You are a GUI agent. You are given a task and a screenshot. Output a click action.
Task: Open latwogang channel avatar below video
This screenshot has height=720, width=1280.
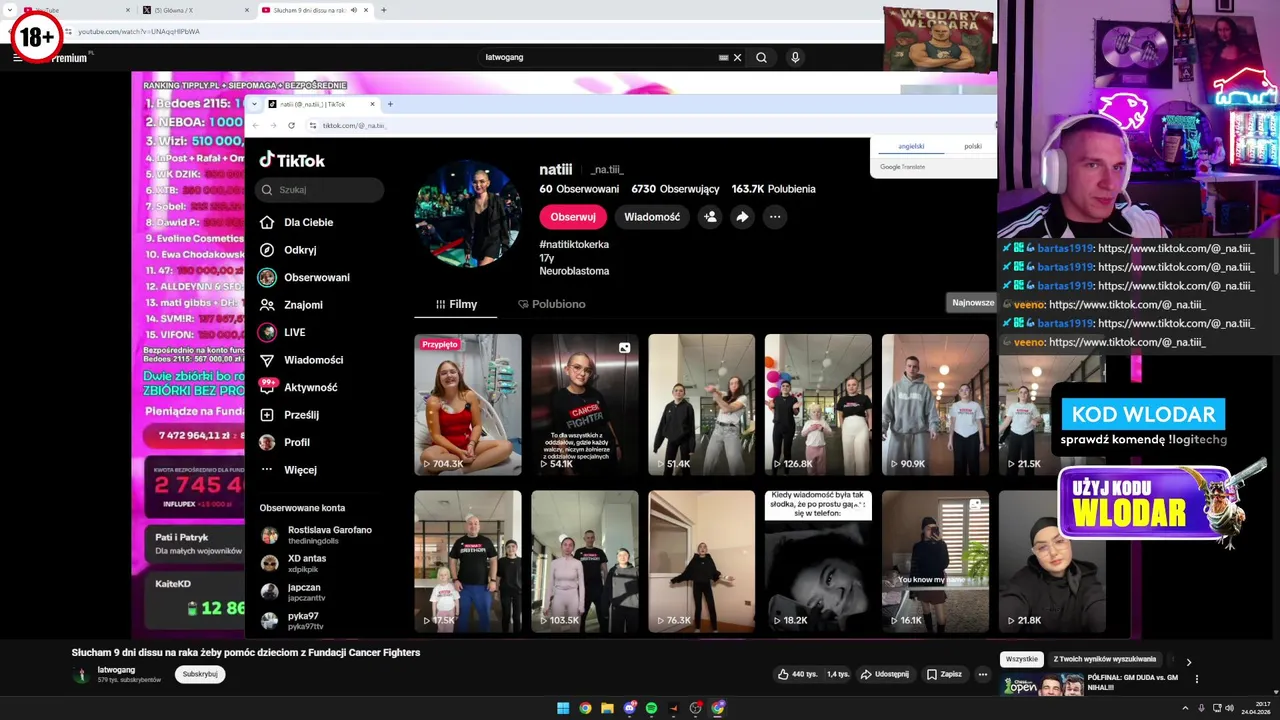tap(82, 675)
